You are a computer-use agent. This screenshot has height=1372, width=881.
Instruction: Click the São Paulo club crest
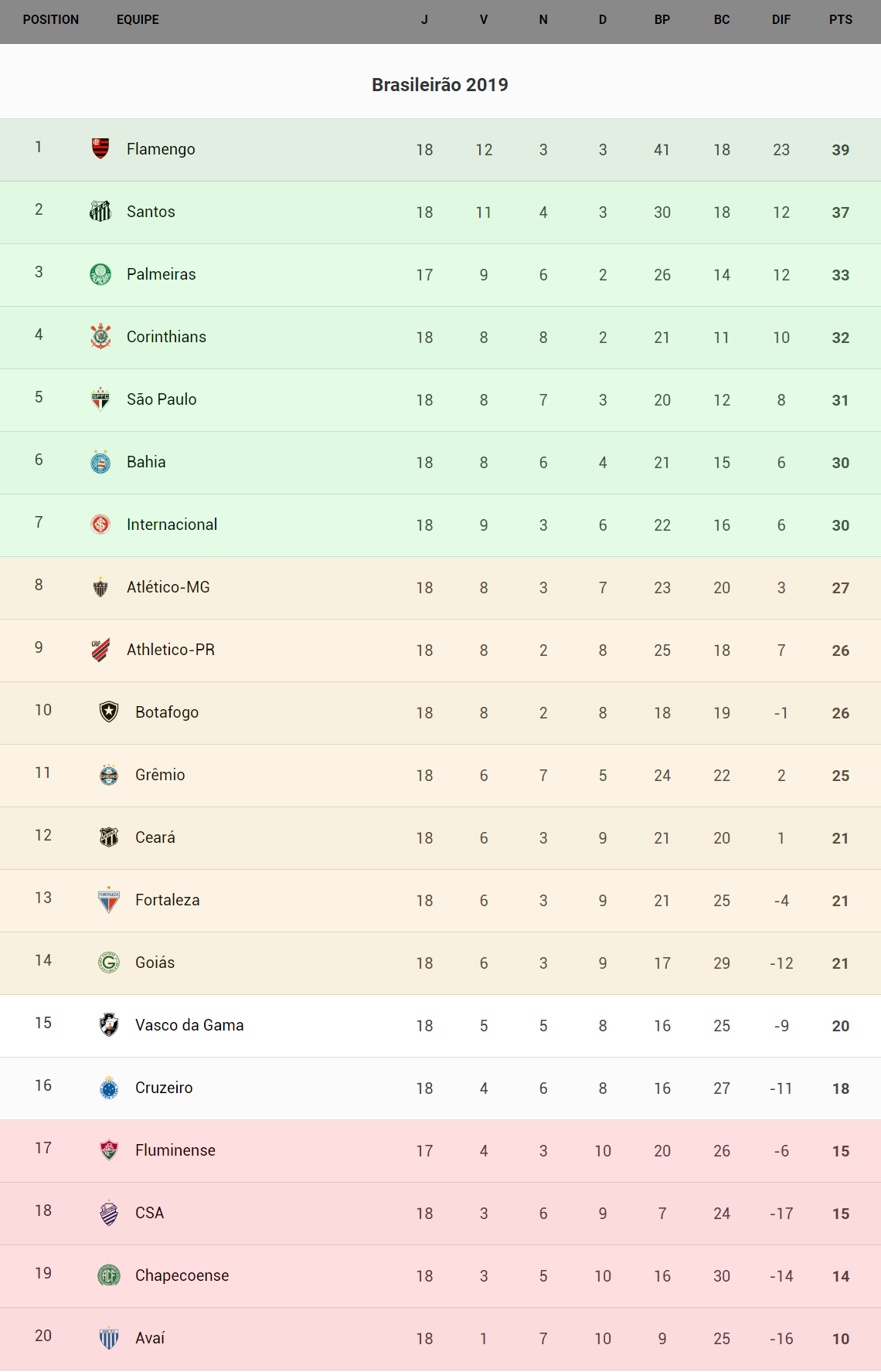(100, 399)
